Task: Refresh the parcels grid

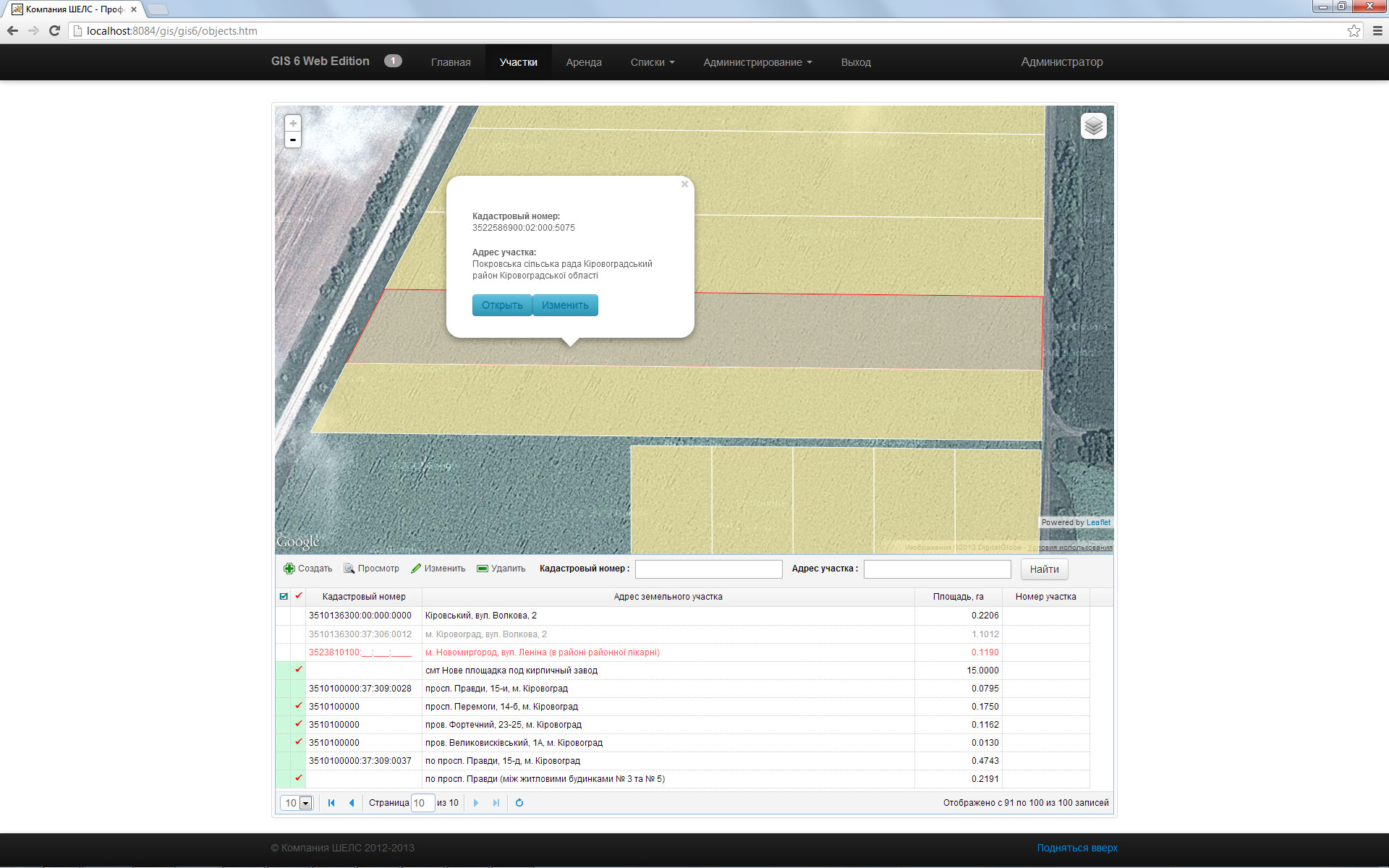Action: click(519, 803)
